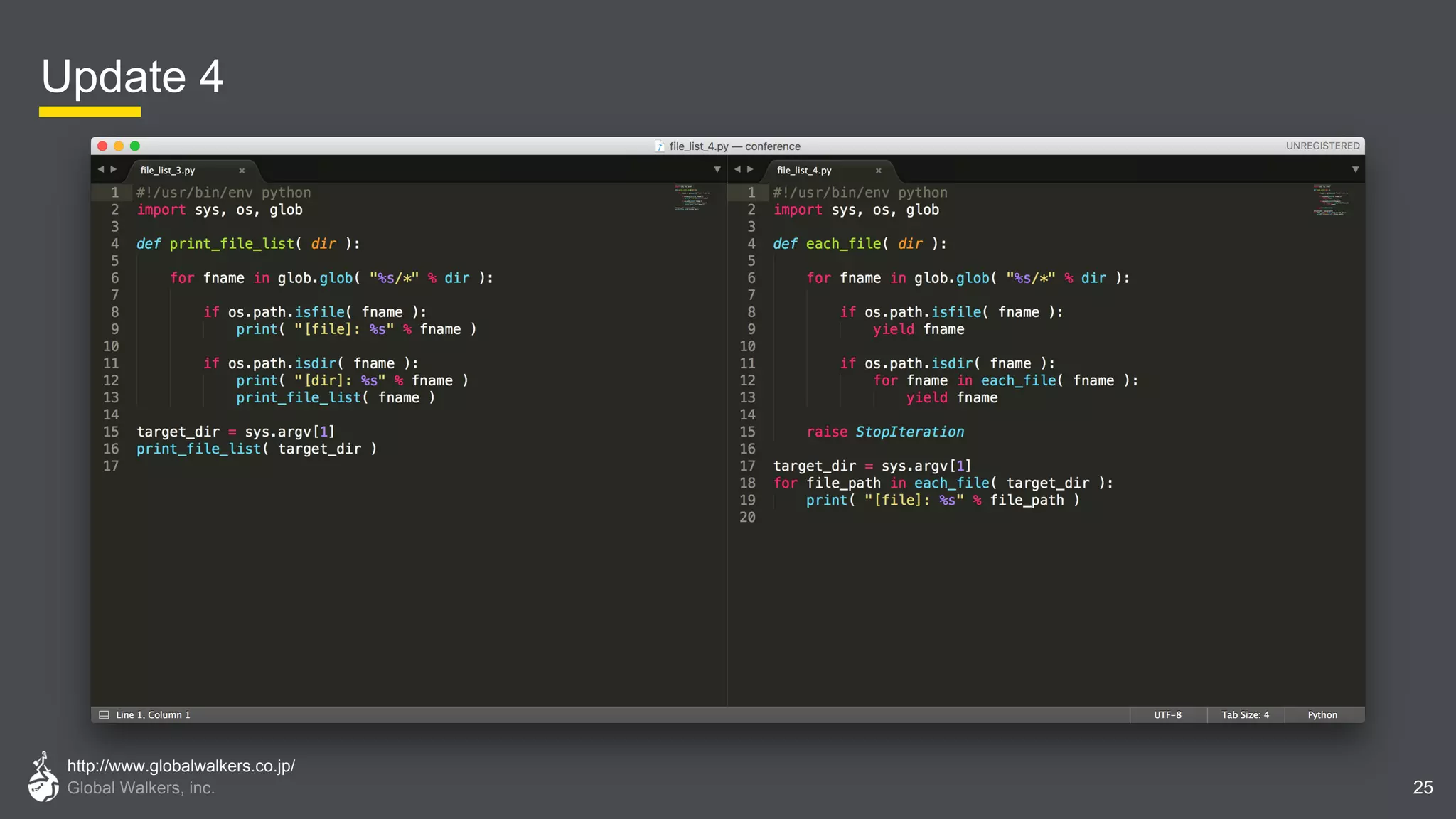Screen dimensions: 1456x819
Task: Click the right pane's next-tab arrow
Action: pos(750,169)
